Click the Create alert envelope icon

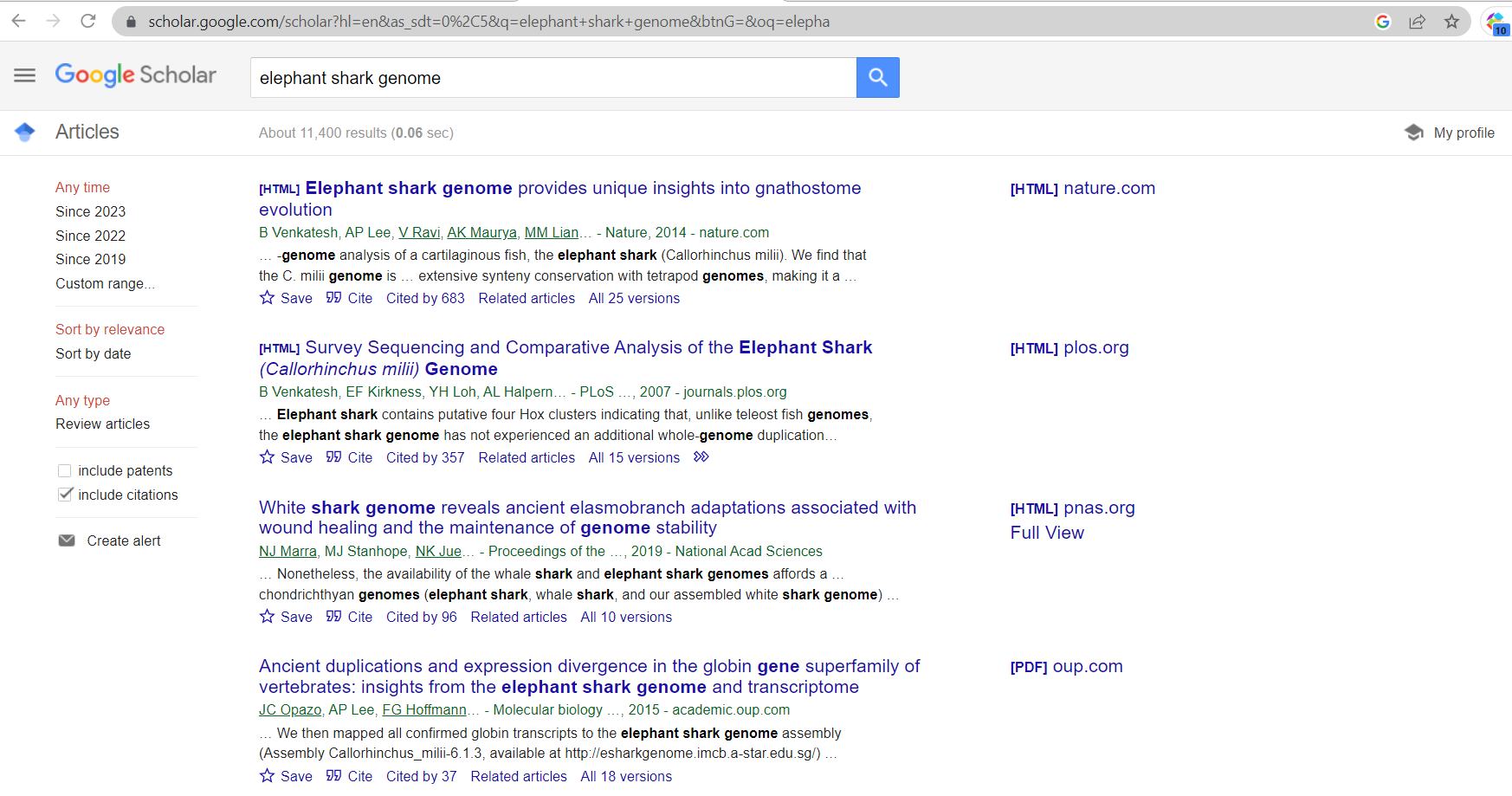67,540
